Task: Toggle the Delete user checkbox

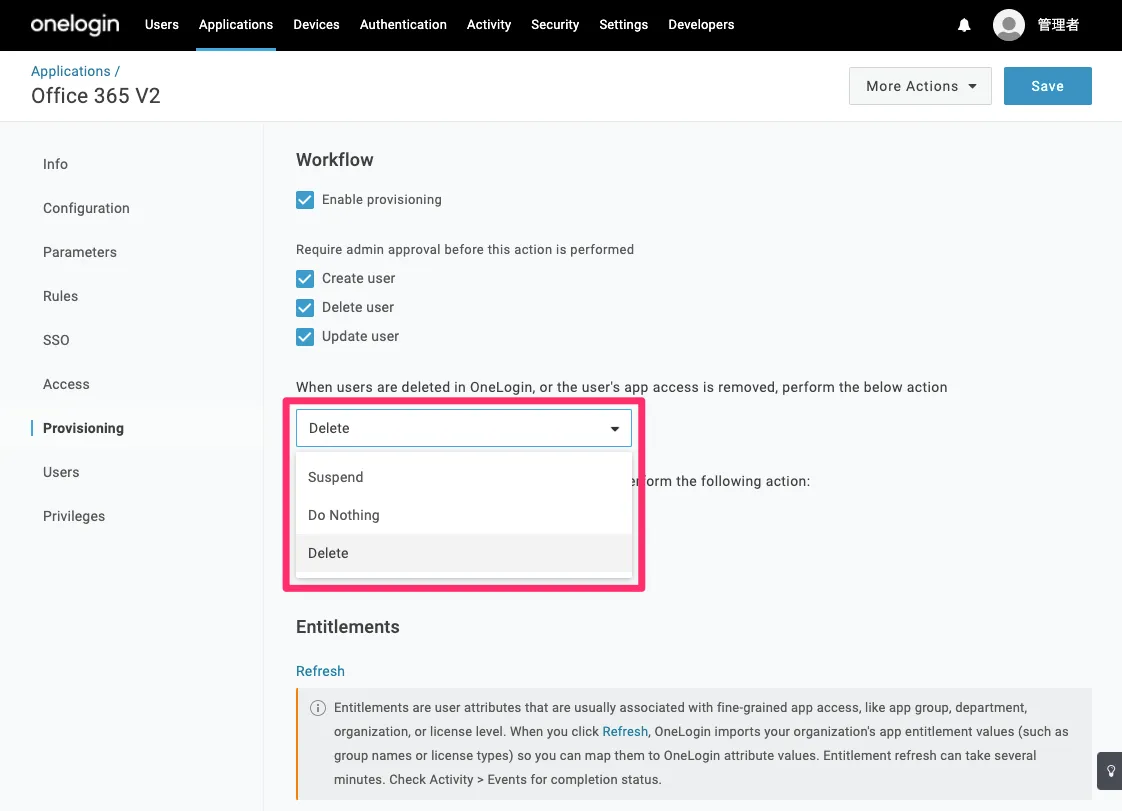Action: click(305, 308)
